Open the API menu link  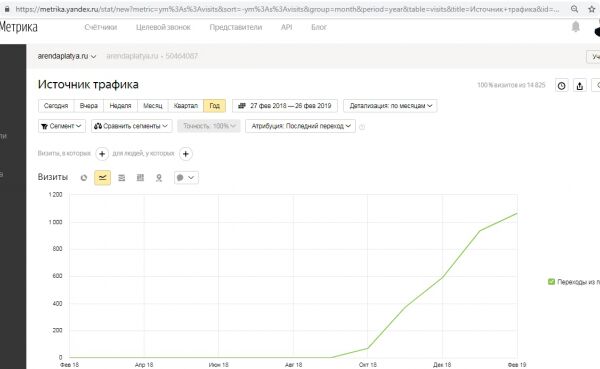click(x=287, y=27)
